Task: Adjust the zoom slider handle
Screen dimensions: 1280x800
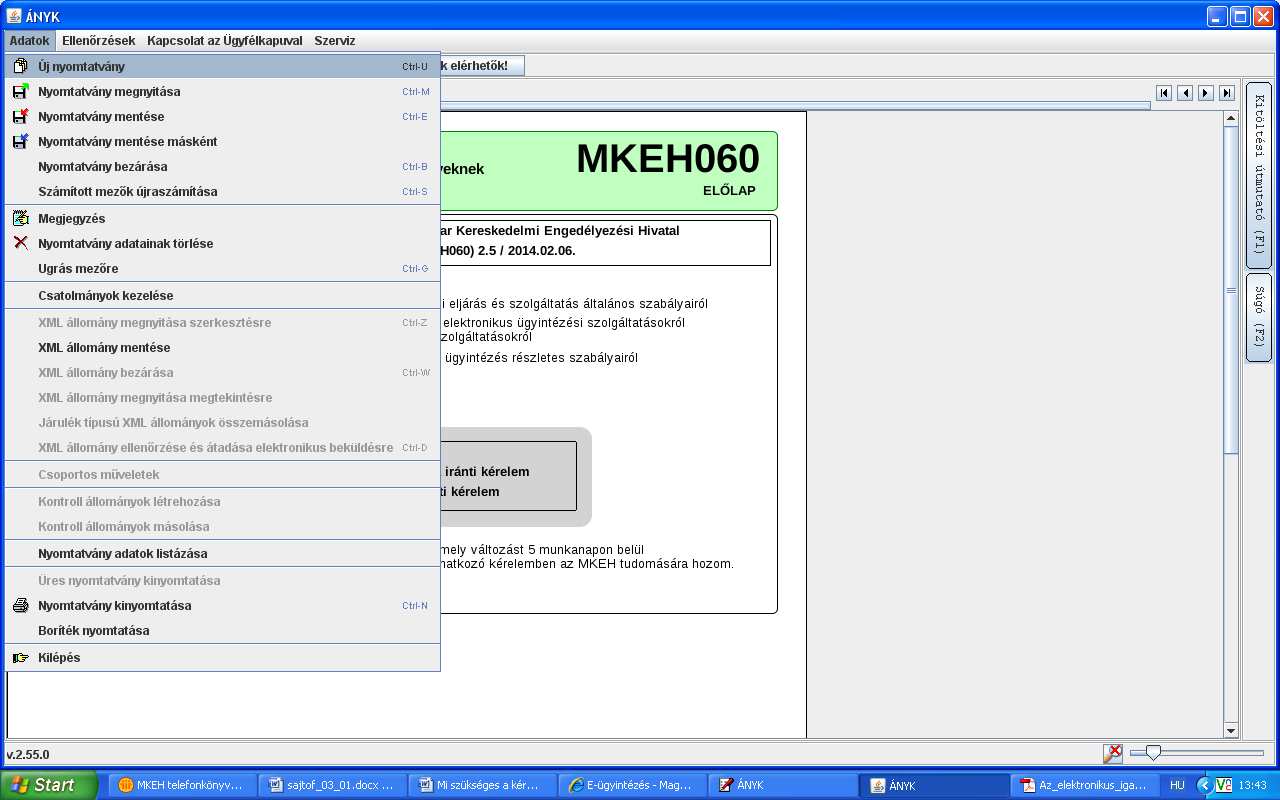Action: (x=1153, y=752)
